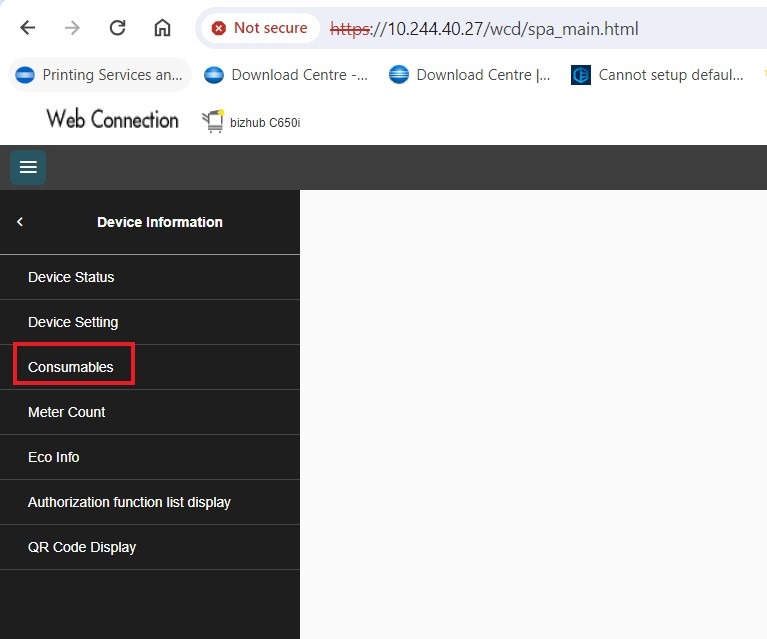This screenshot has width=767, height=639.
Task: Open the Consumables section
Action: [71, 367]
